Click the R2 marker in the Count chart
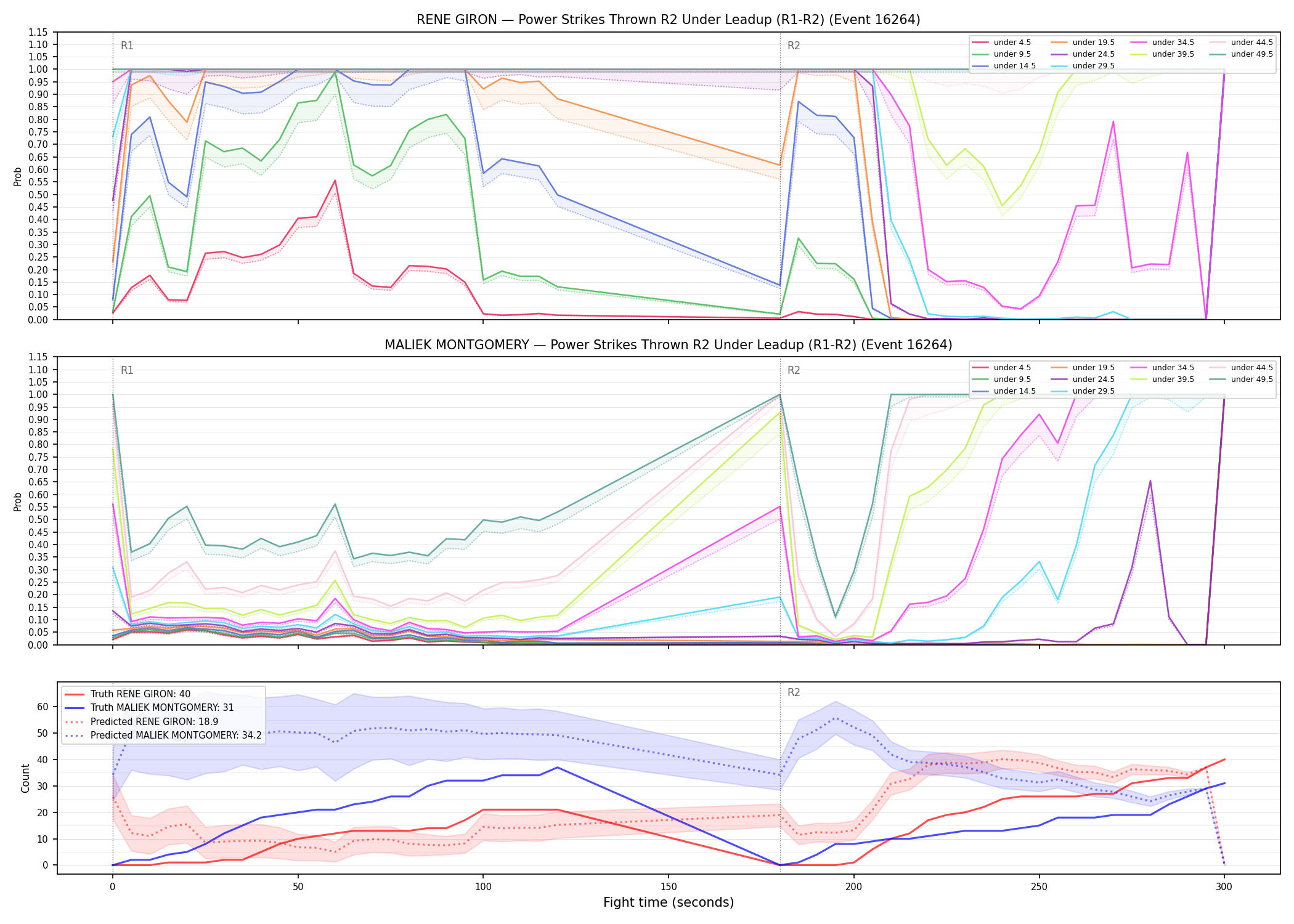This screenshot has width=1294, height=924. tap(794, 692)
